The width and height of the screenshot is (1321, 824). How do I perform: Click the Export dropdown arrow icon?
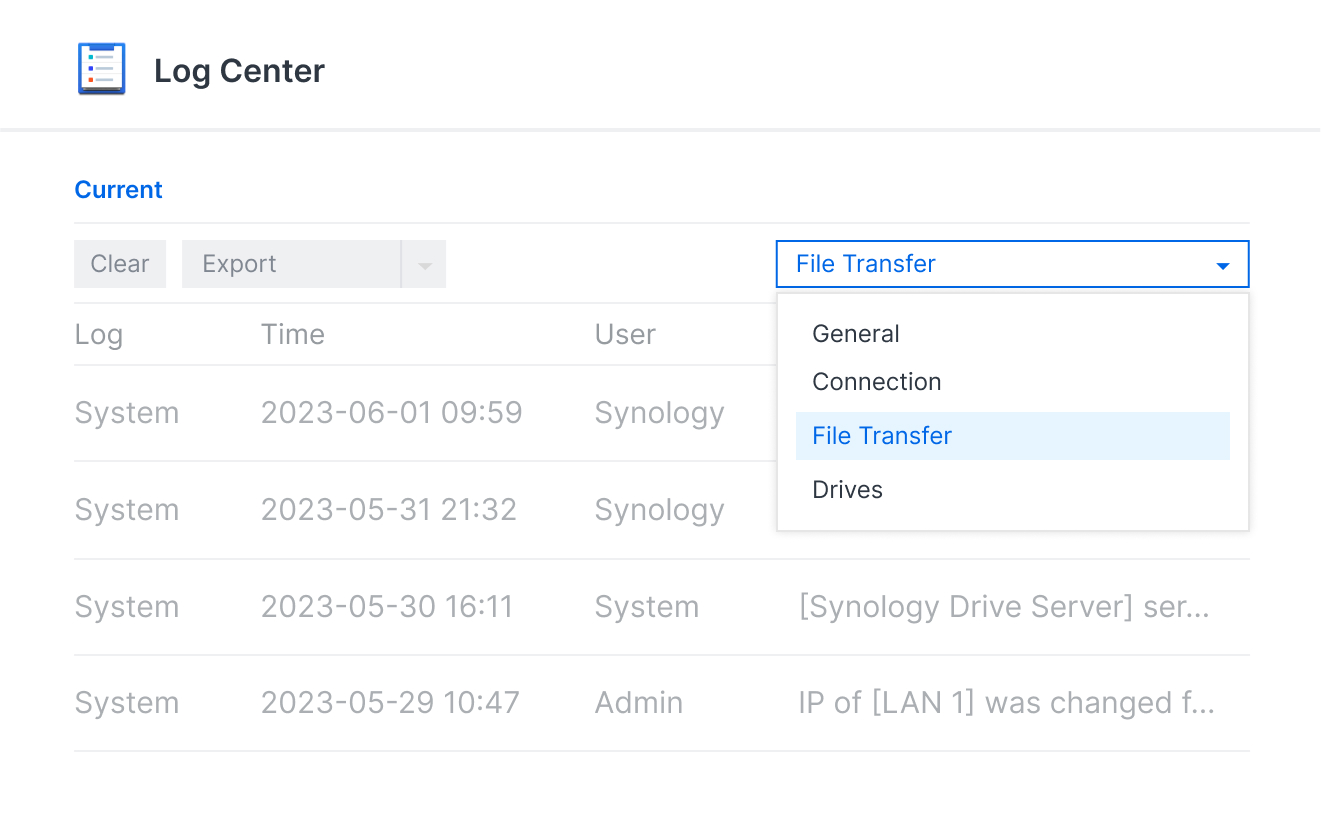point(424,263)
